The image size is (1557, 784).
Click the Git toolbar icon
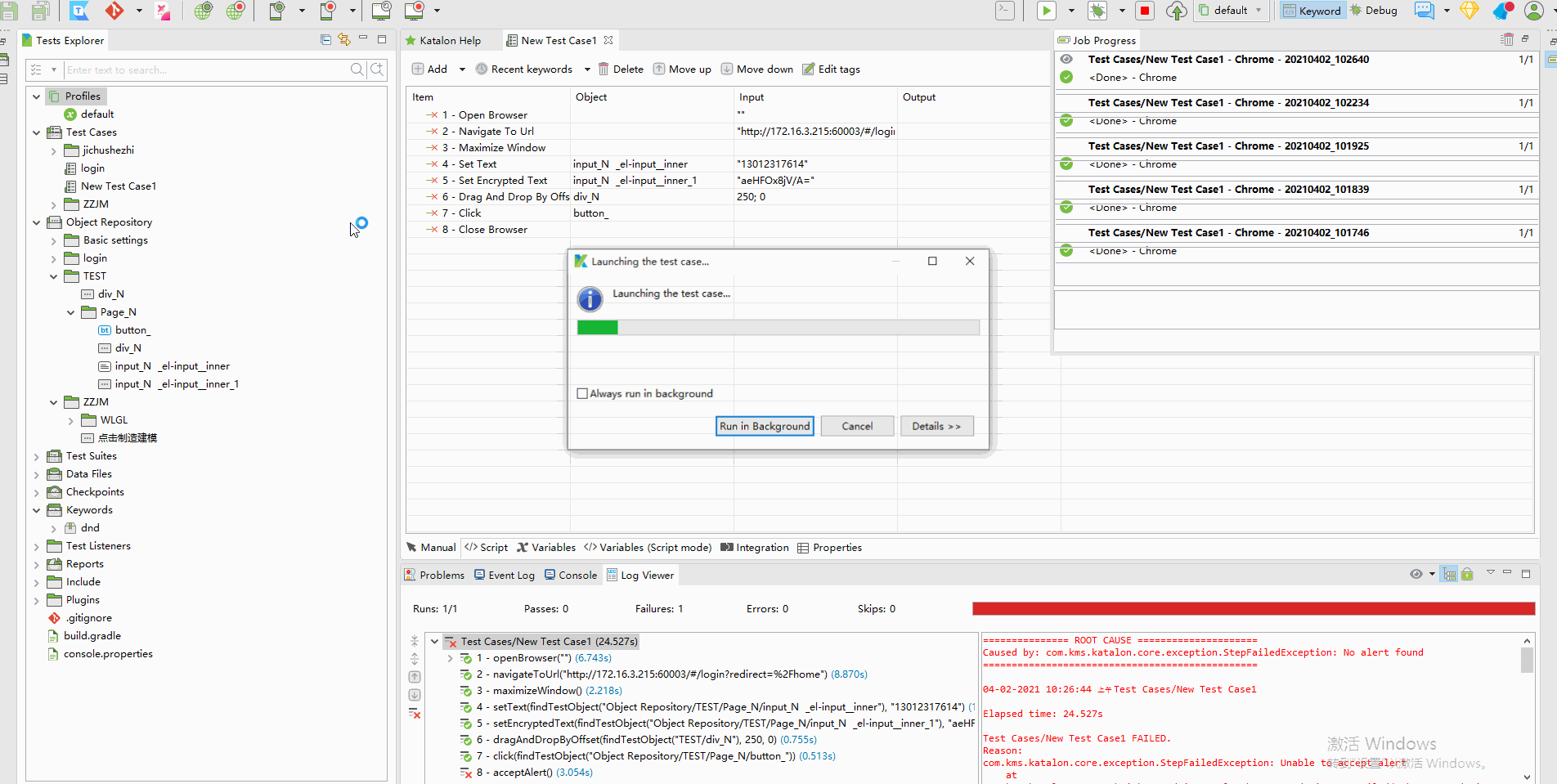114,11
